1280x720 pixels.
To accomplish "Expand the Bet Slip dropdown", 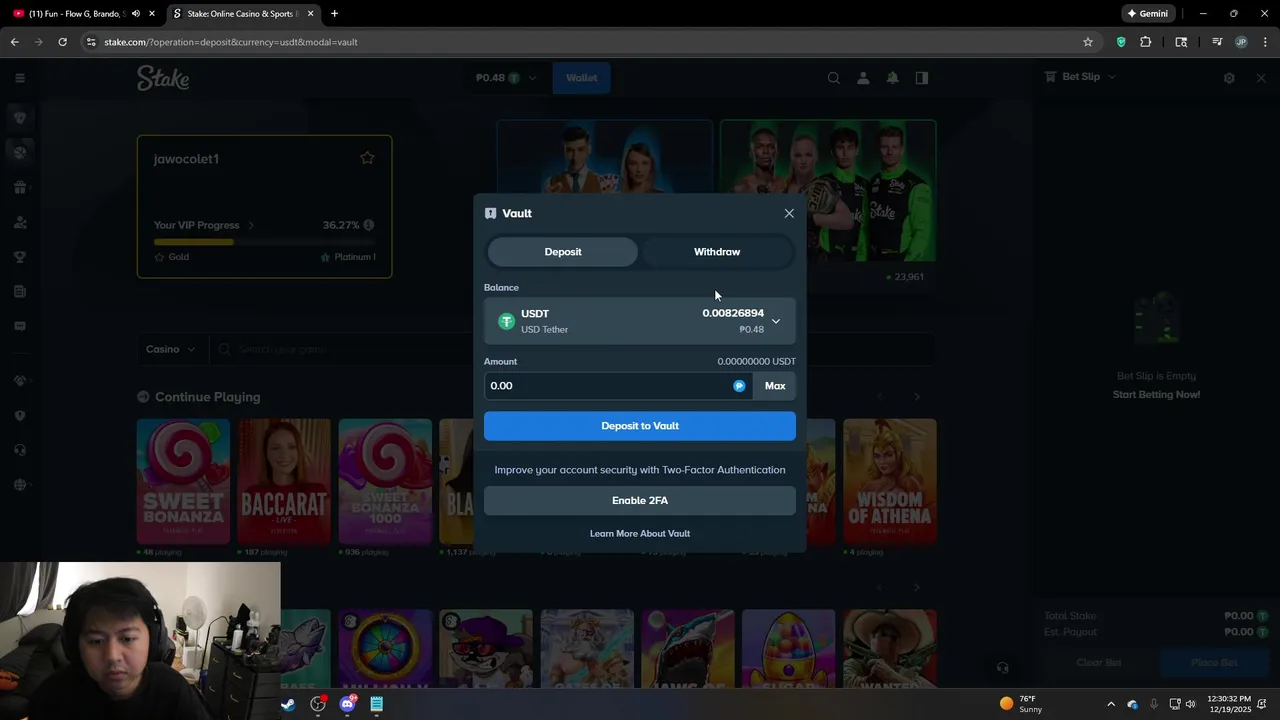I will coord(1080,77).
